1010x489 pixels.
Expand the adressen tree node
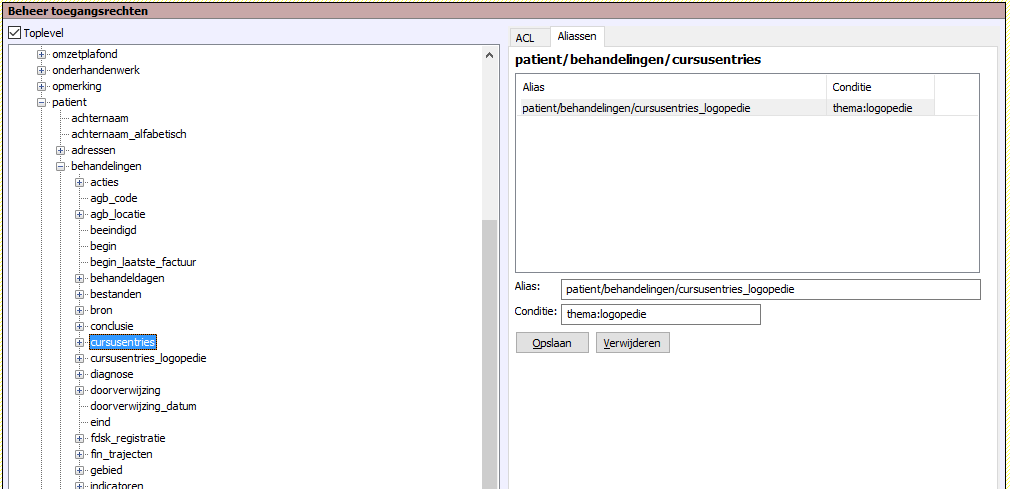pyautogui.click(x=61, y=150)
